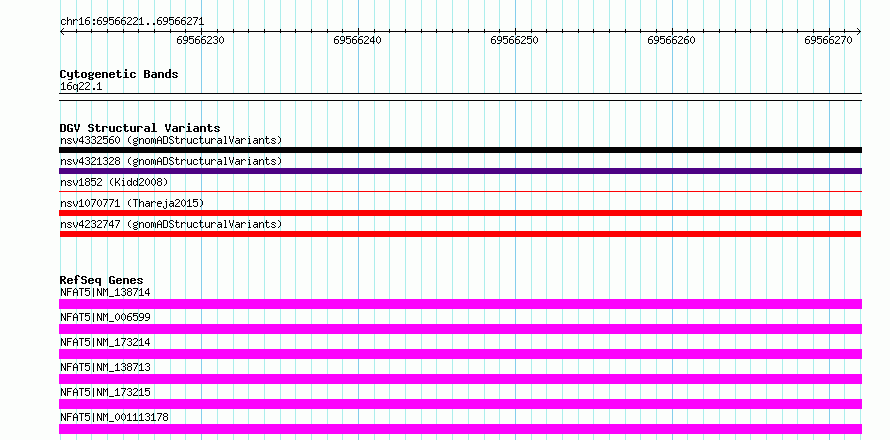This screenshot has height=440, width=890.
Task: Open gene label NFAT5|NM_138713
Action: [105, 367]
